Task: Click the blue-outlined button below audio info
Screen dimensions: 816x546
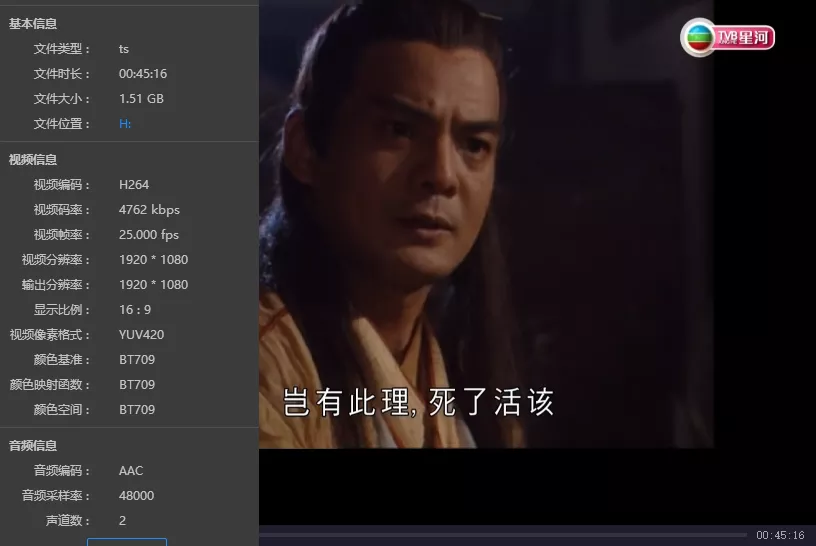Action: click(x=127, y=542)
